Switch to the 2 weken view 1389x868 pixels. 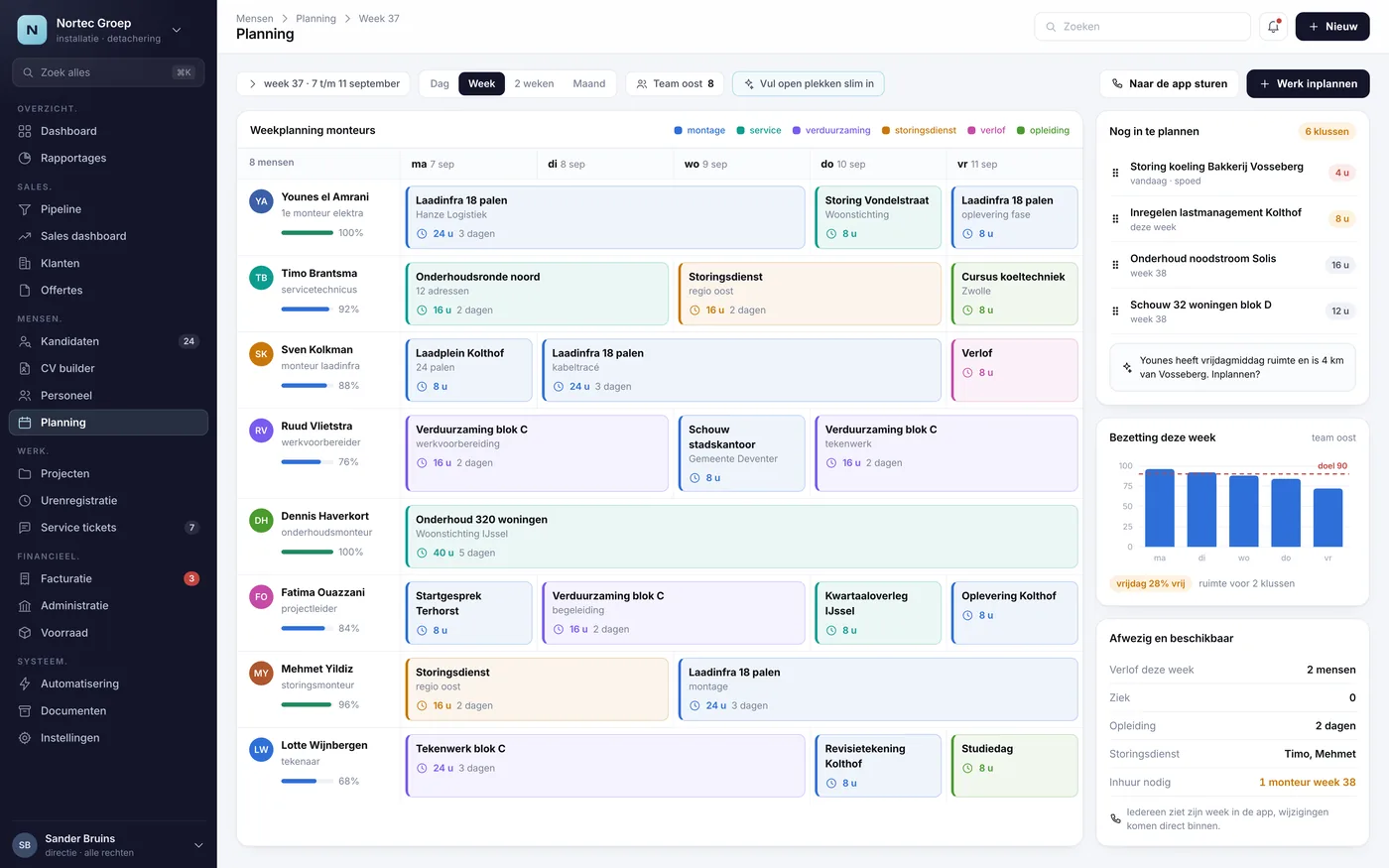pyautogui.click(x=534, y=83)
